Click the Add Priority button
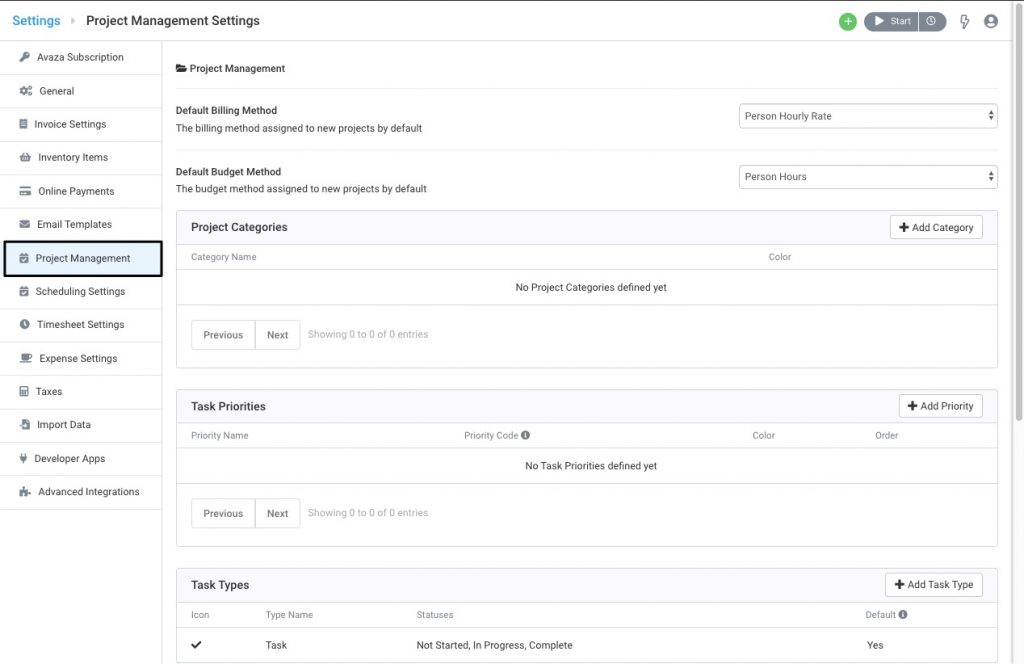Image resolution: width=1024 pixels, height=664 pixels. click(x=940, y=406)
